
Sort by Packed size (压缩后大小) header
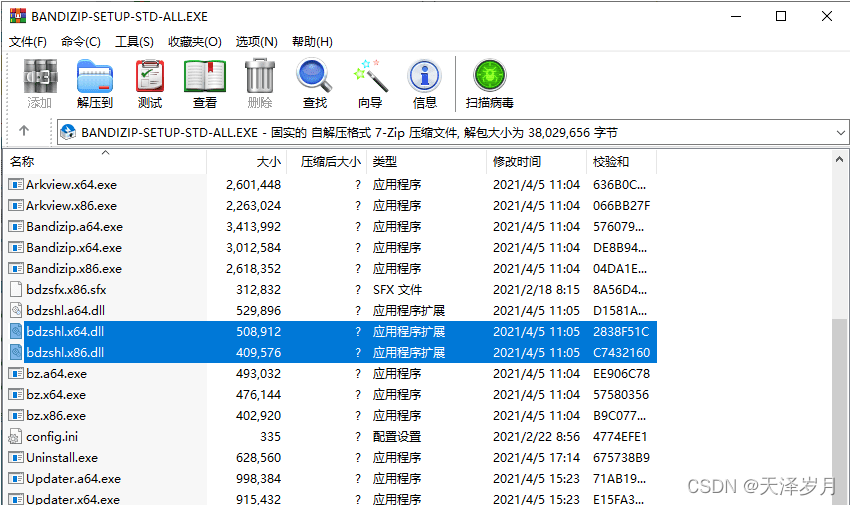[x=327, y=161]
